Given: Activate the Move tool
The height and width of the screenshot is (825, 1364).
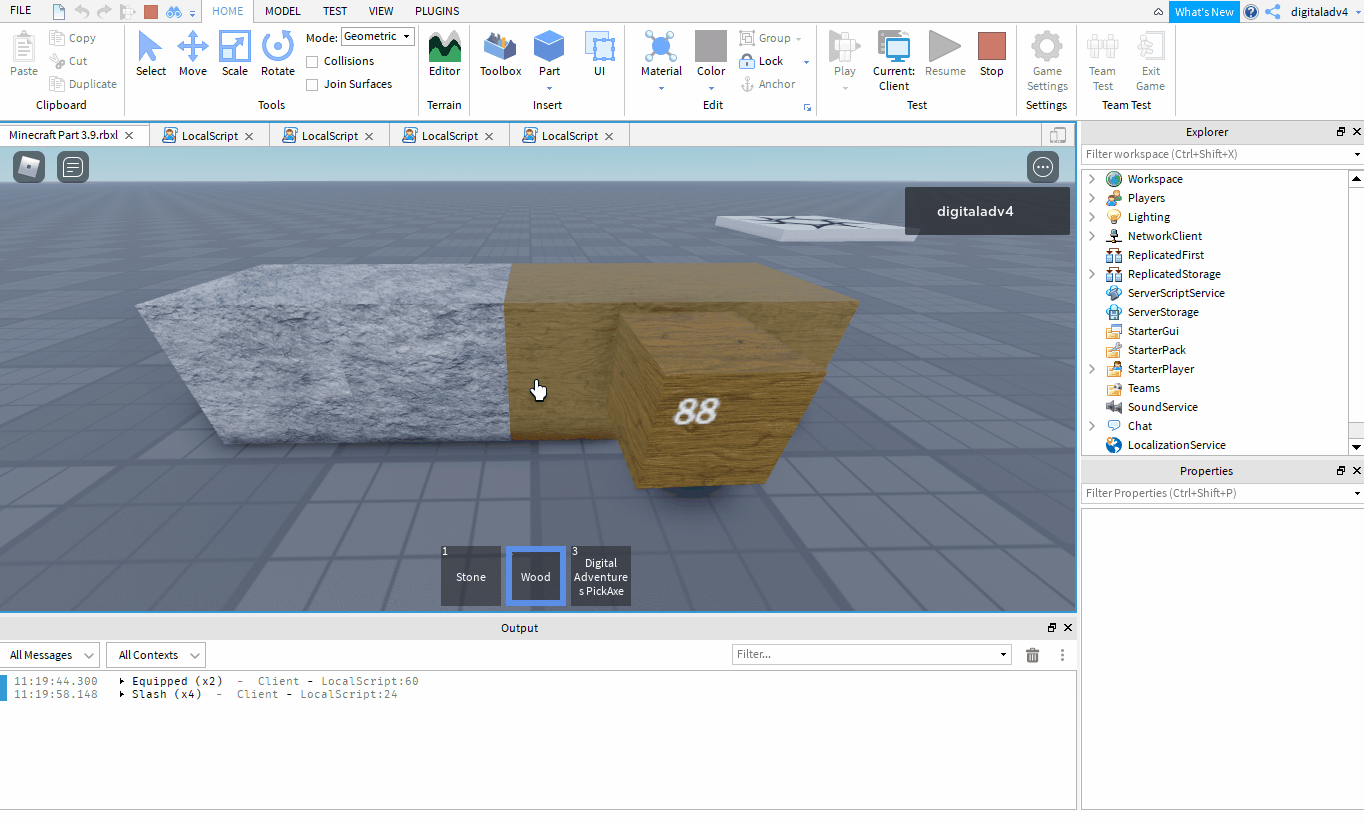Looking at the screenshot, I should tap(193, 54).
